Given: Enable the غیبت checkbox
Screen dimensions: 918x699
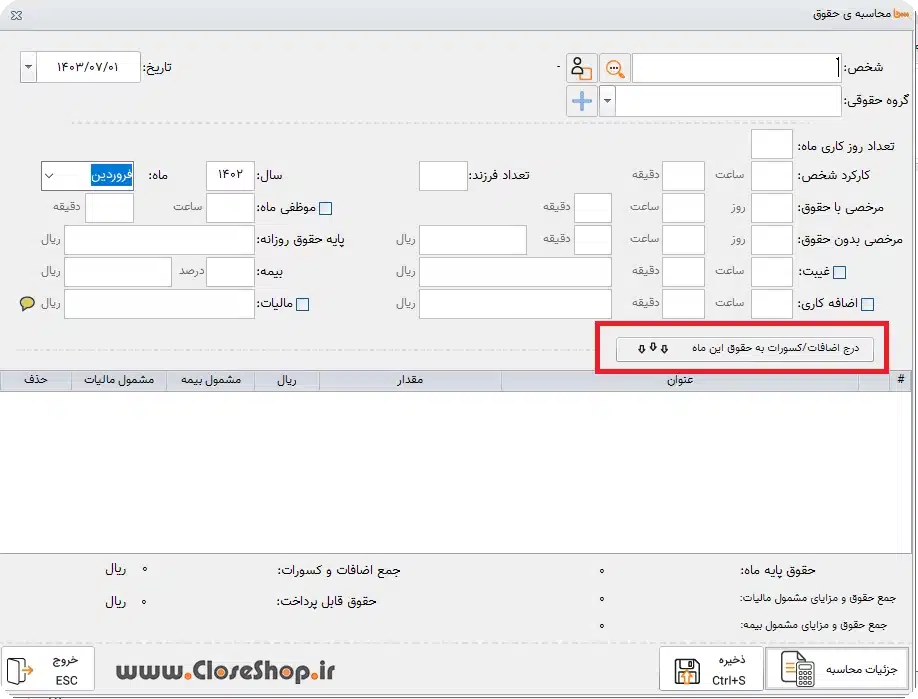Looking at the screenshot, I should coord(840,272).
